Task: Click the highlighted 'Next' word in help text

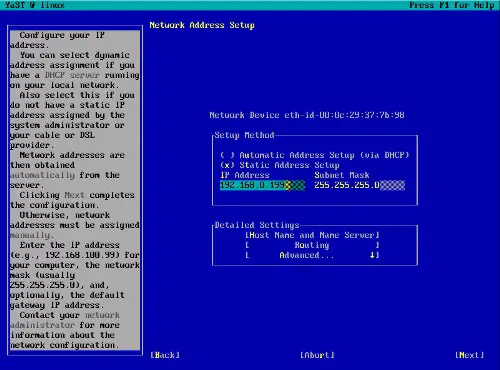Action: click(x=74, y=195)
